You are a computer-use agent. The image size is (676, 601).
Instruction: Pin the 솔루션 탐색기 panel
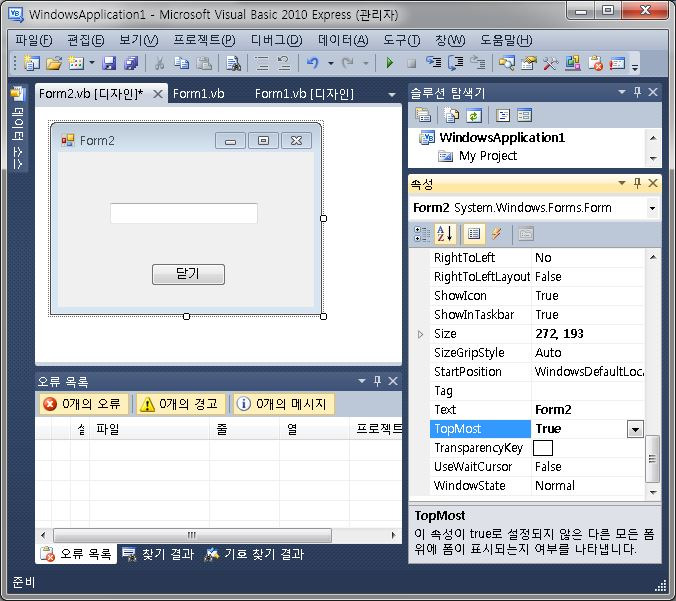pyautogui.click(x=637, y=92)
